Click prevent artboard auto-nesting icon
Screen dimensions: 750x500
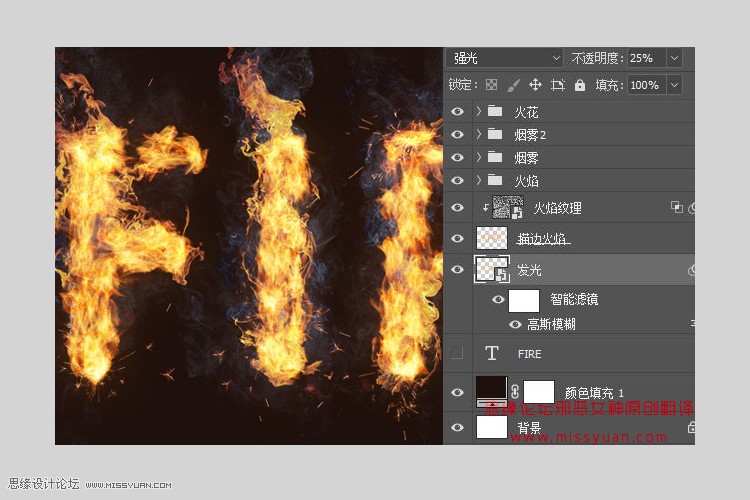pos(557,85)
